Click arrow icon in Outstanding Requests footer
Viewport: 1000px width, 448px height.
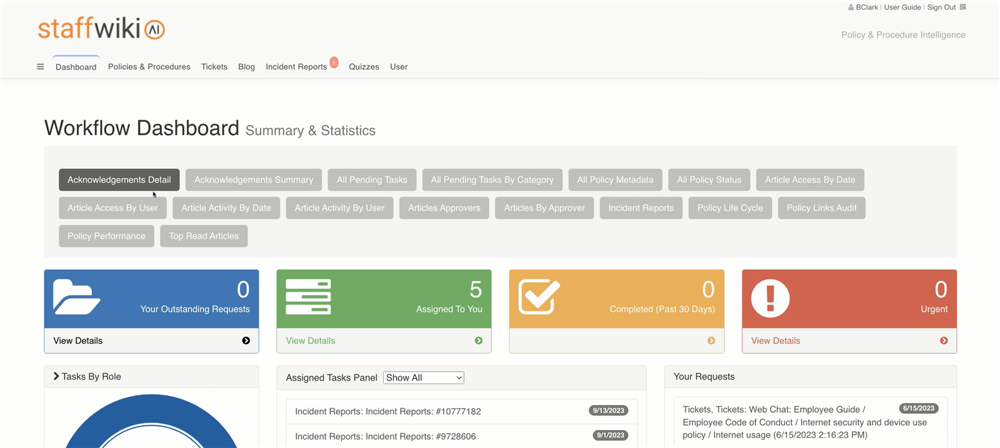246,341
